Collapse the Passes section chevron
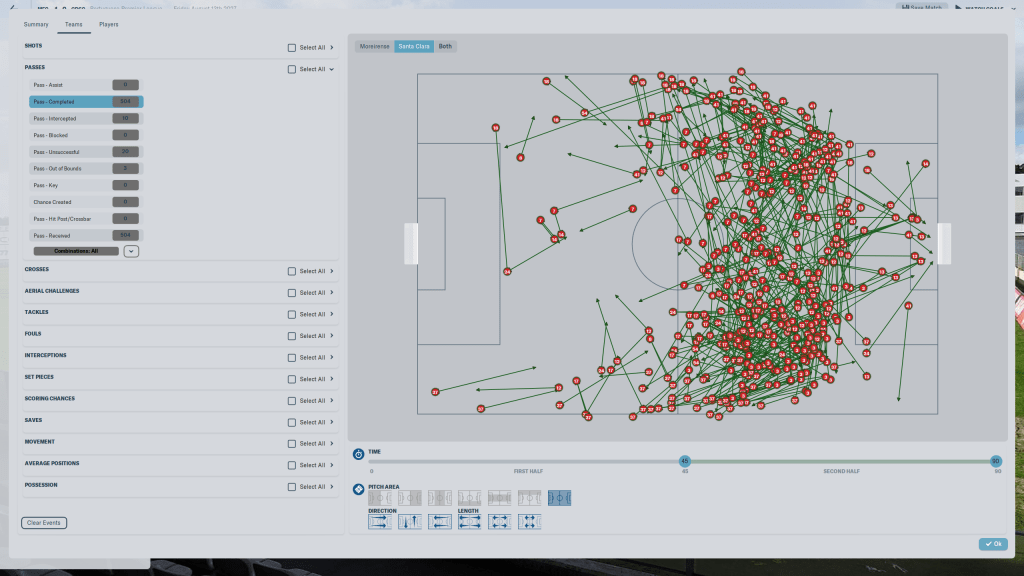Image resolution: width=1024 pixels, height=576 pixels. click(x=332, y=69)
